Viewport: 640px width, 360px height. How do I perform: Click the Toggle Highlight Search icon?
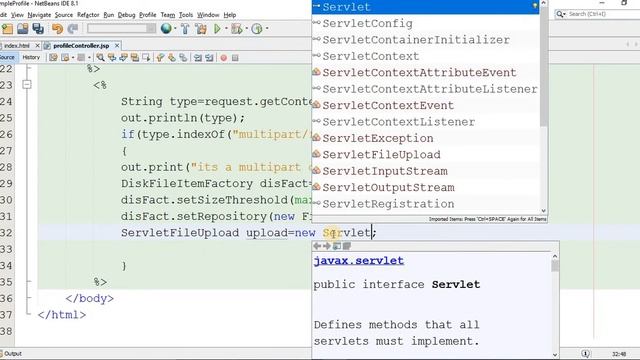pos(135,58)
